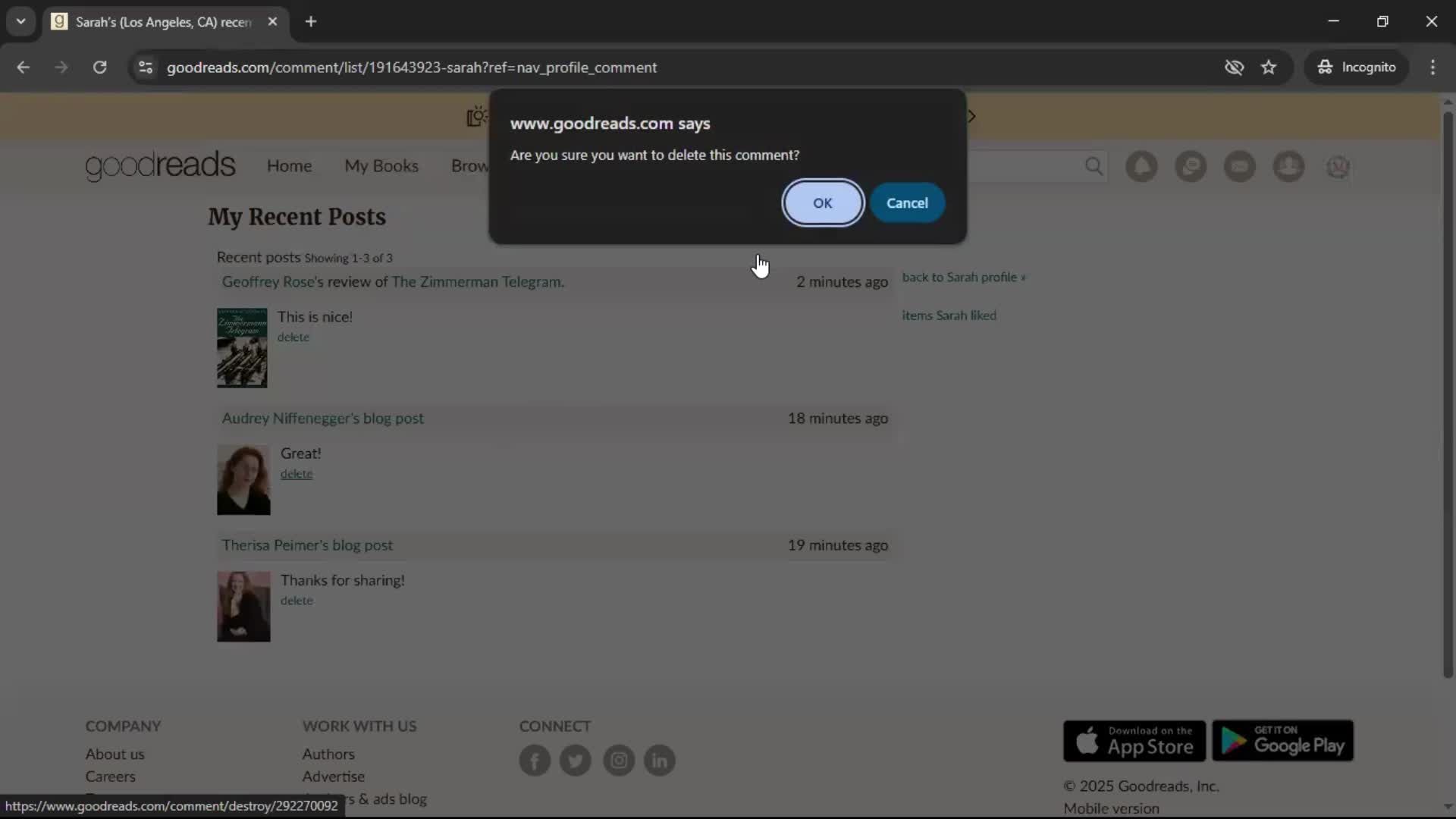Minimize the browser window
Screen dimensions: 1456x819
pyautogui.click(x=1333, y=21)
